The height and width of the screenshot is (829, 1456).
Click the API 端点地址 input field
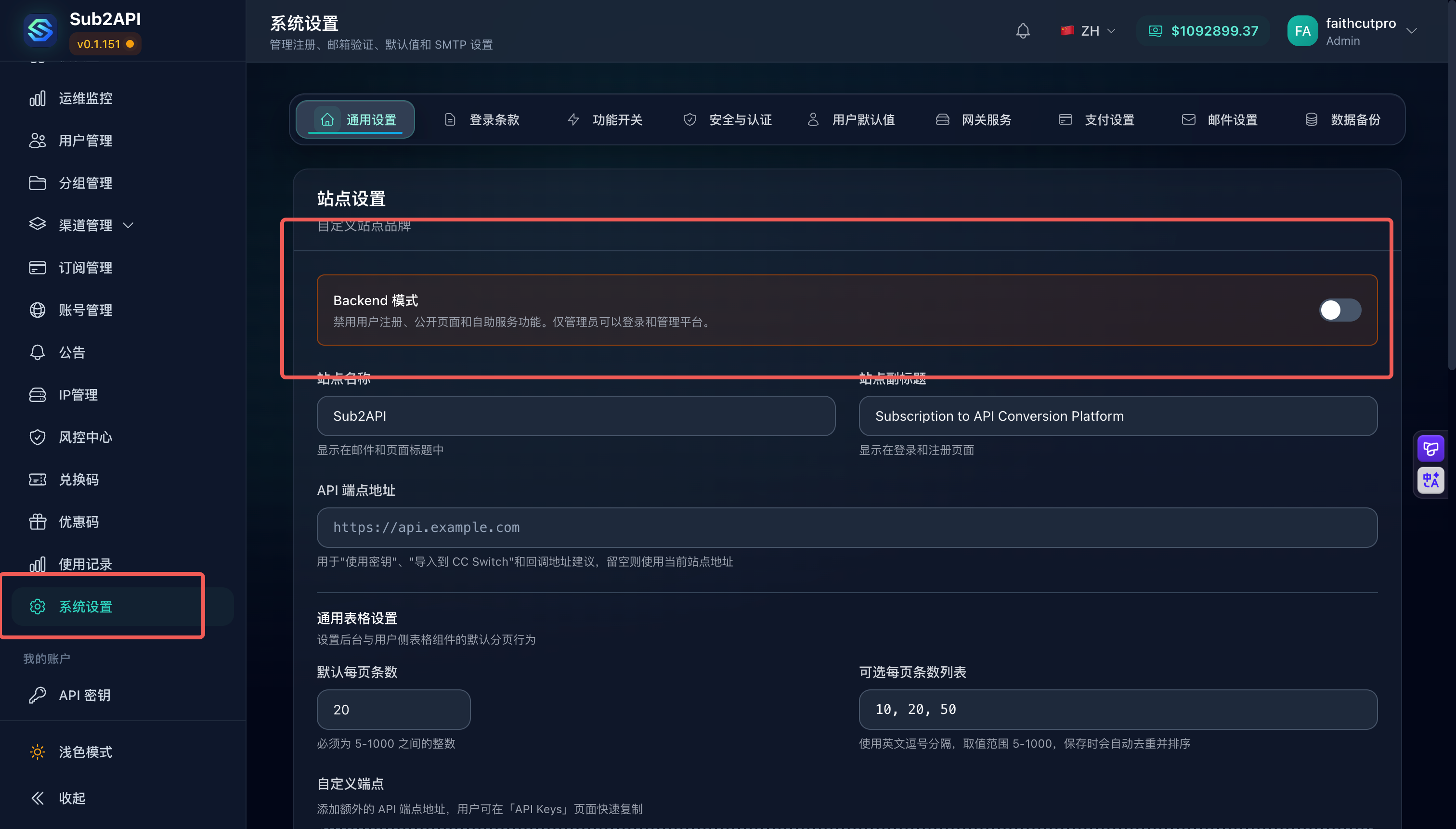tap(847, 528)
